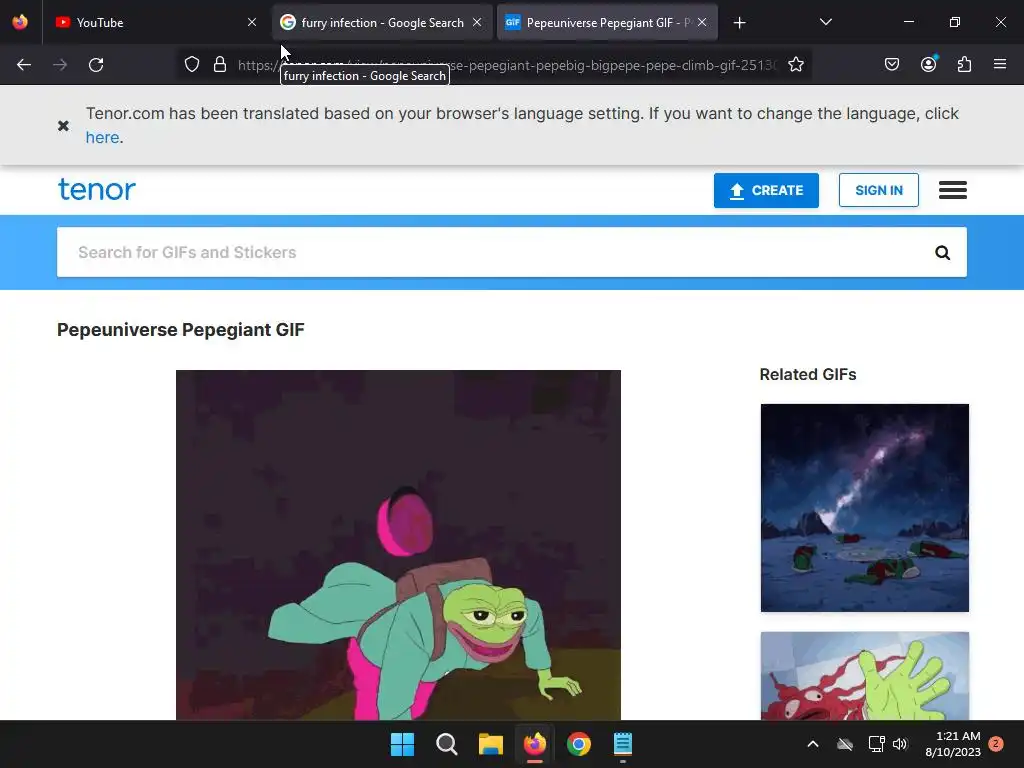
Task: Open the clock and date panel
Action: (x=953, y=744)
